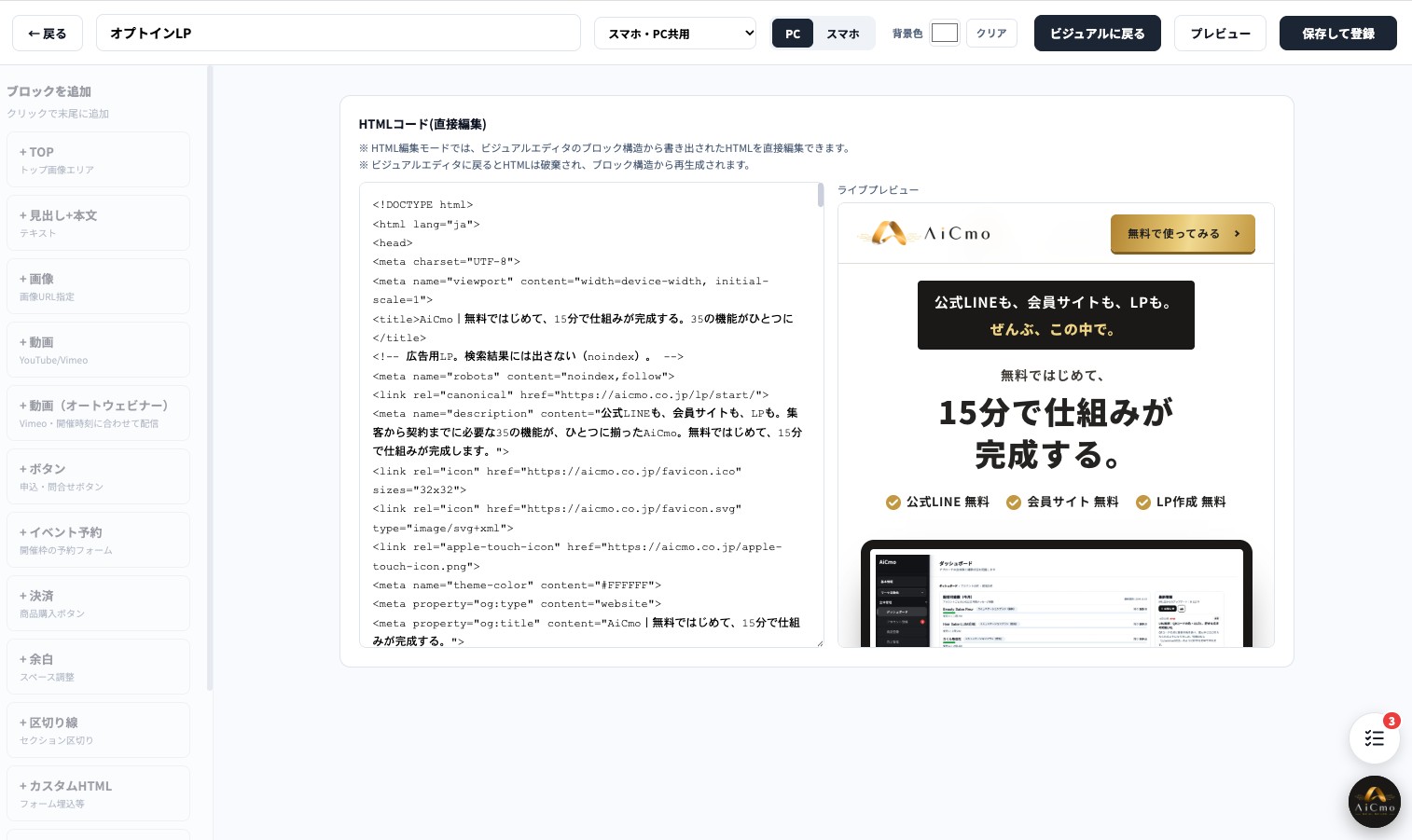Click 保存して登録 to save
Viewport: 1412px width, 840px height.
[1338, 34]
